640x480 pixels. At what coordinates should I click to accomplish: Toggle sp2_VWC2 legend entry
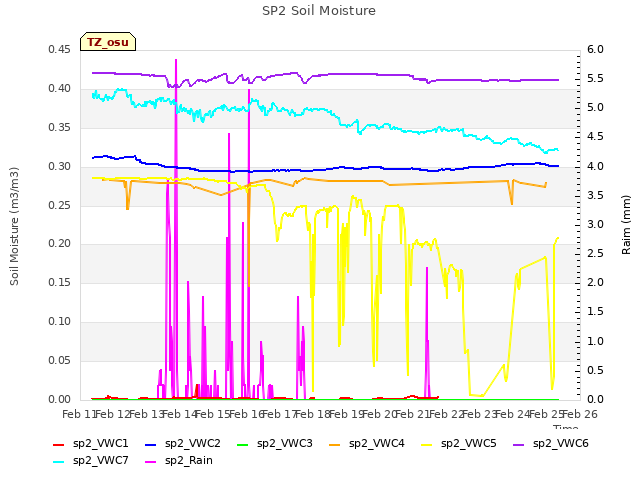182,444
